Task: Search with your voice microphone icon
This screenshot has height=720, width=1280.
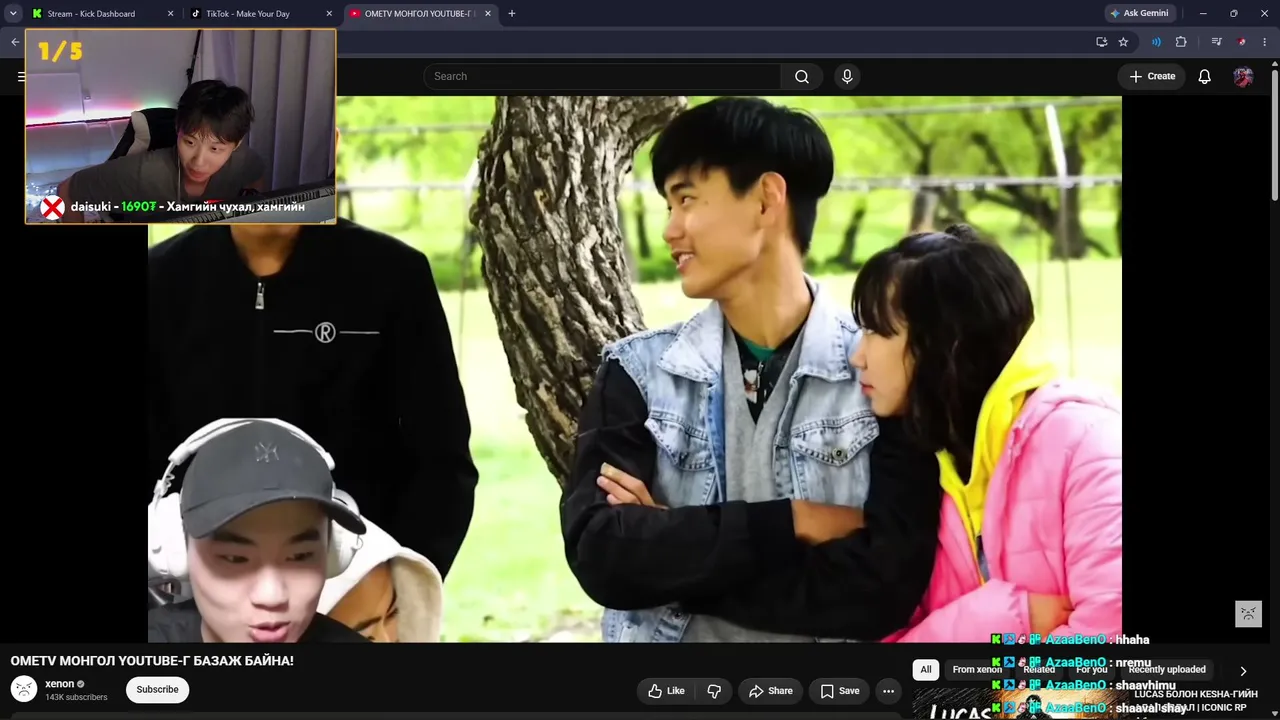Action: pyautogui.click(x=847, y=76)
